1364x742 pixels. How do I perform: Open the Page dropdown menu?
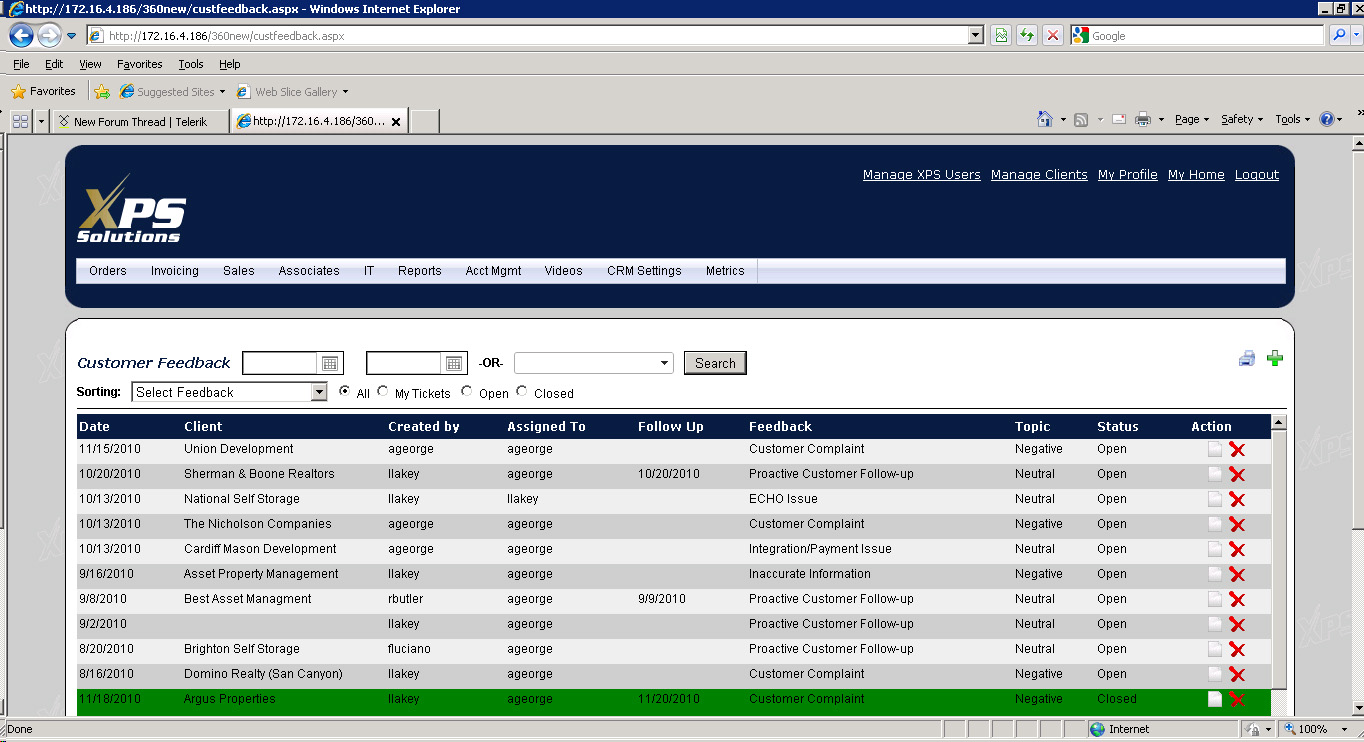1191,119
